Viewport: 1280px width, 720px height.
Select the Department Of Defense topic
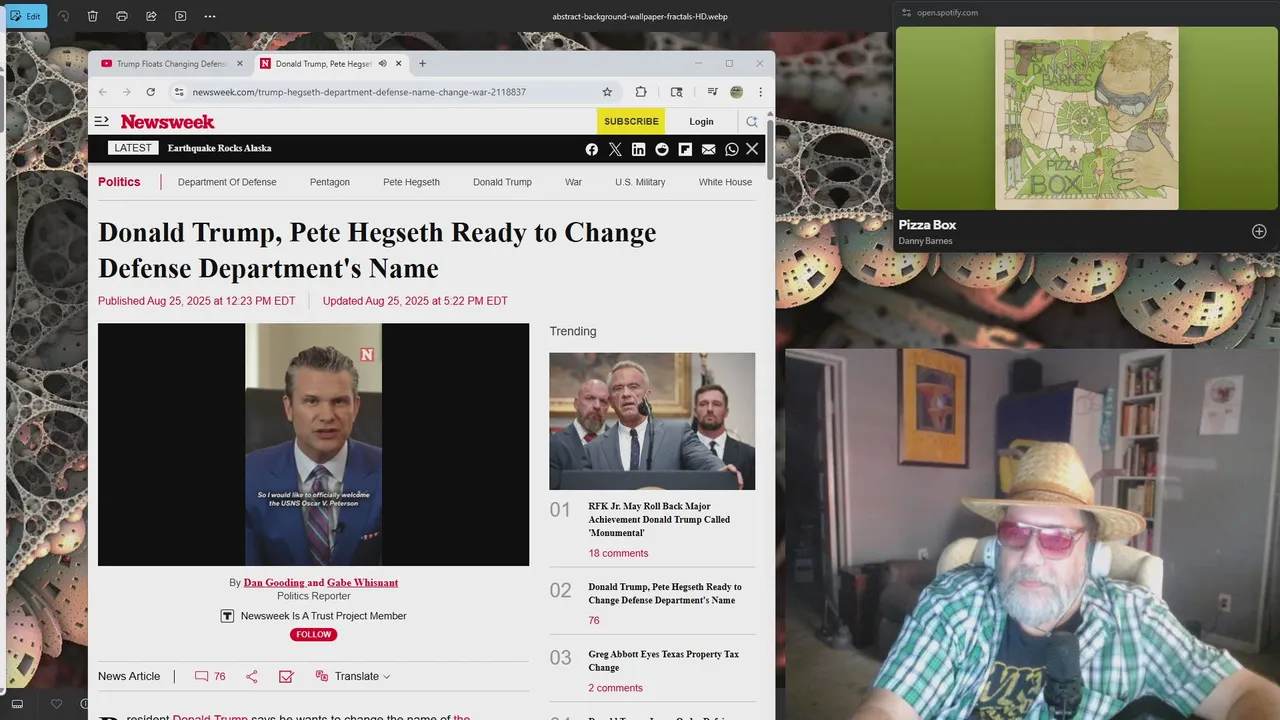pos(227,182)
